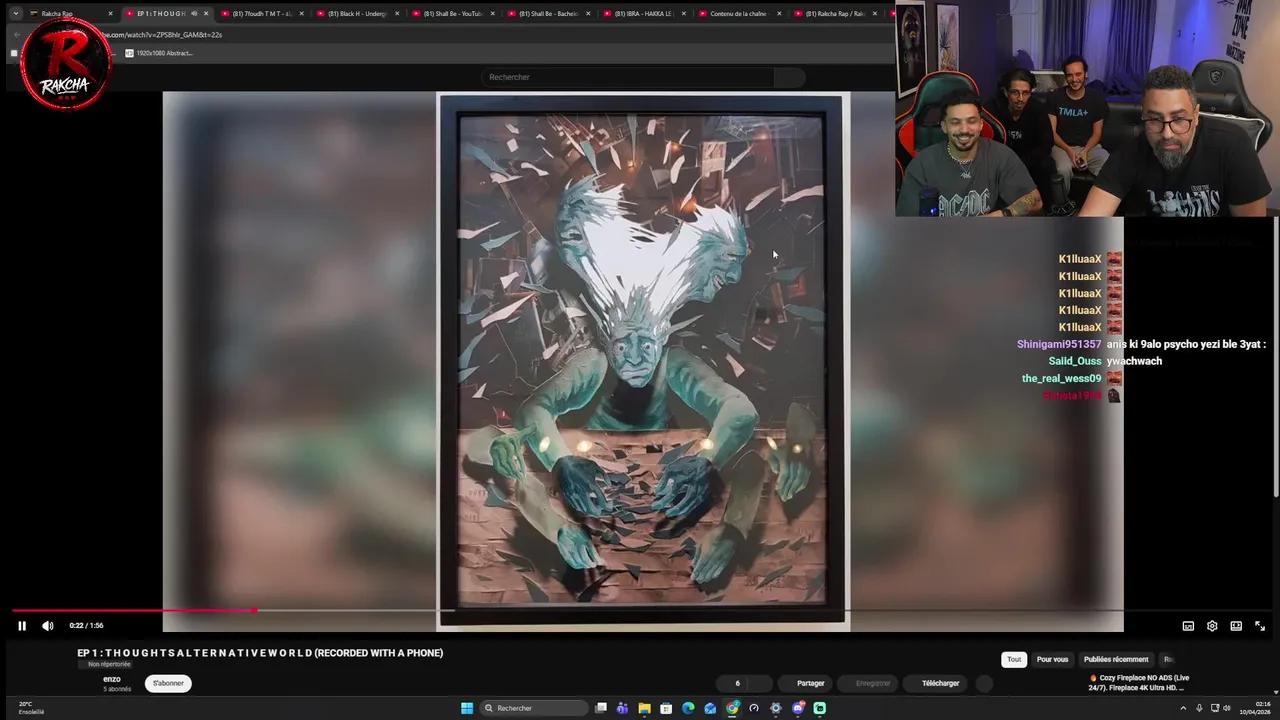The width and height of the screenshot is (1280, 720).
Task: Open Microsoft Edge taskbar icon
Action: coord(688,708)
